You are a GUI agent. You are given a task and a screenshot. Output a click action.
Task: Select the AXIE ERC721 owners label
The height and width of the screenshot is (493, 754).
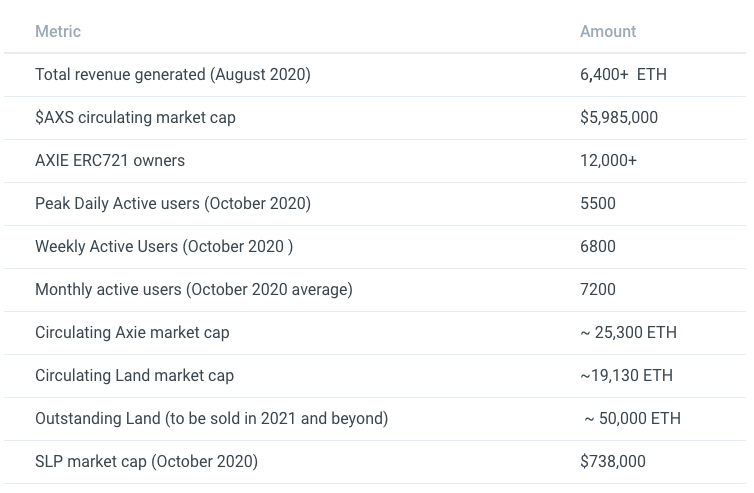110,161
